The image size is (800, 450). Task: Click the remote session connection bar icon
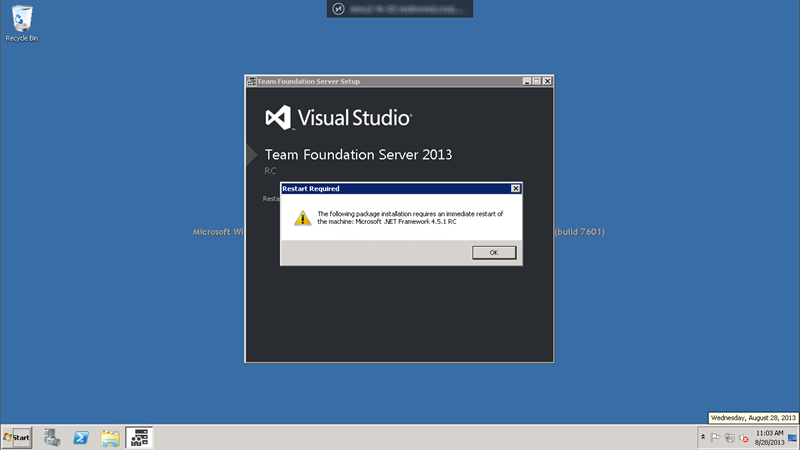point(338,9)
